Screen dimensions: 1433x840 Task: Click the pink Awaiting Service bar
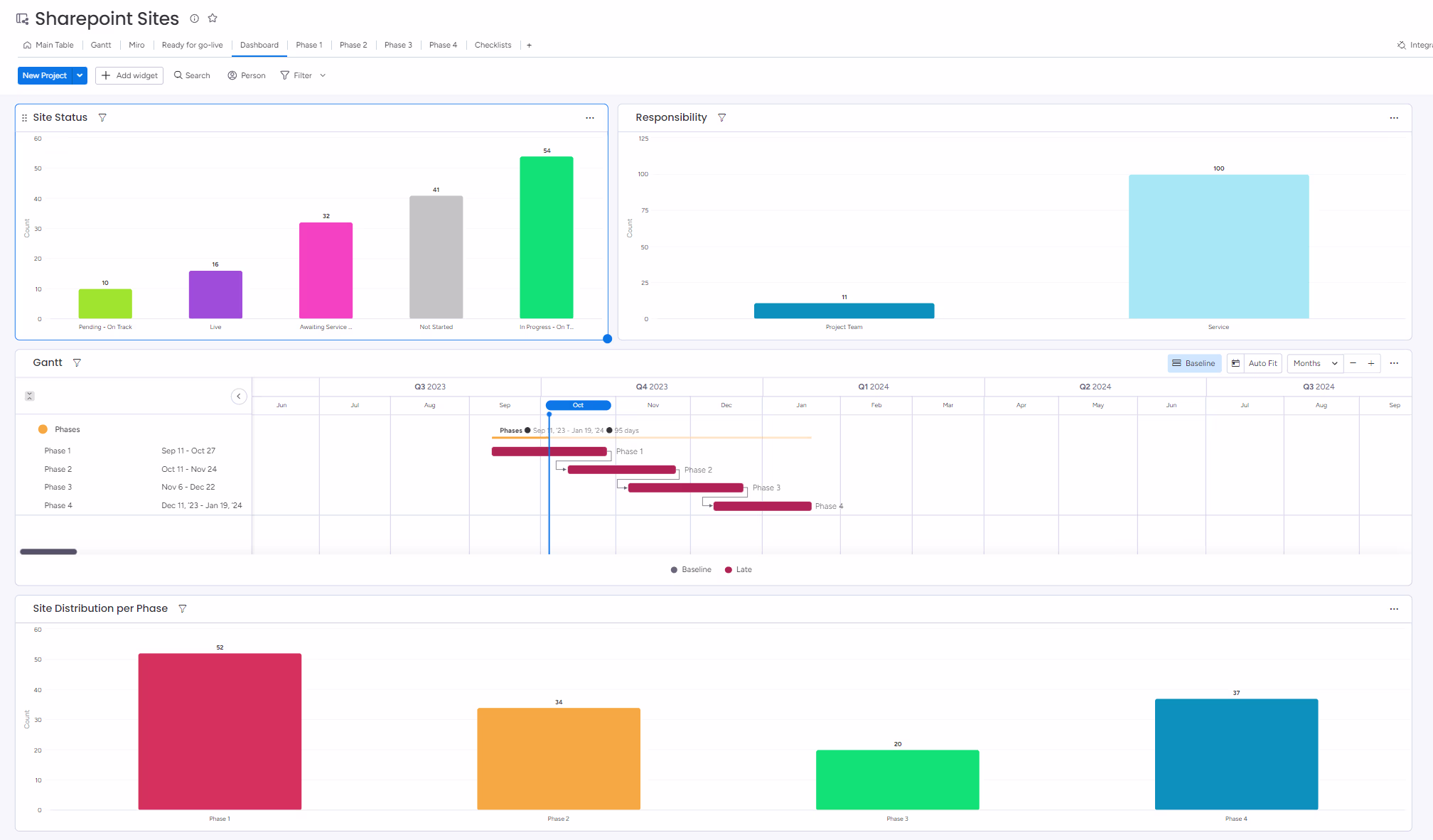(x=326, y=270)
